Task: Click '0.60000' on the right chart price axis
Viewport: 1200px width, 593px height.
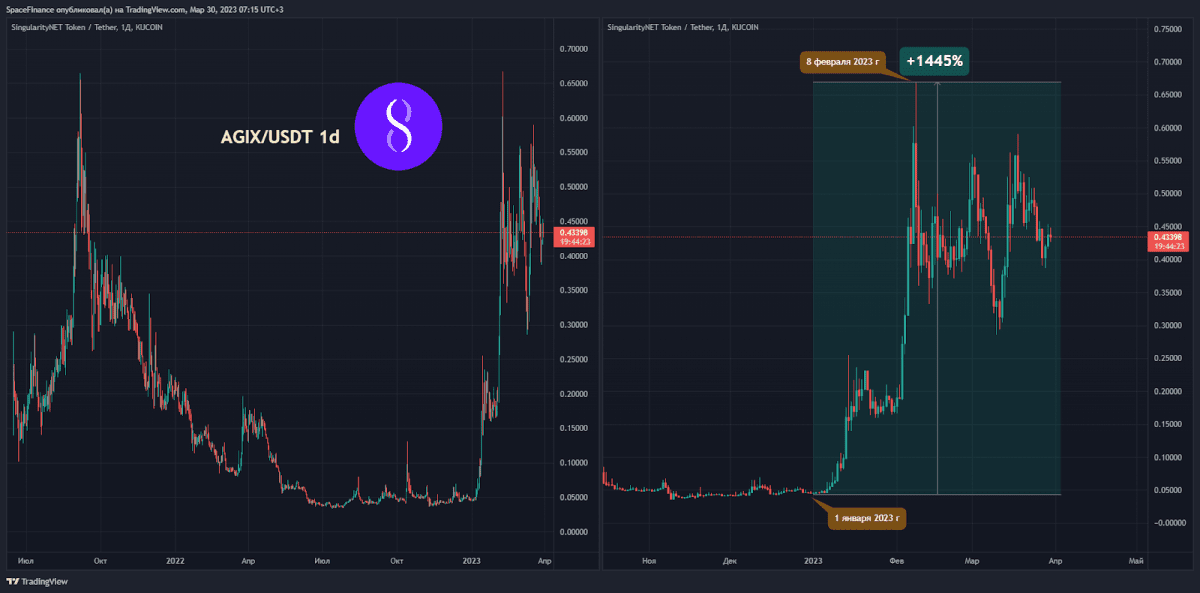Action: tap(1168, 128)
